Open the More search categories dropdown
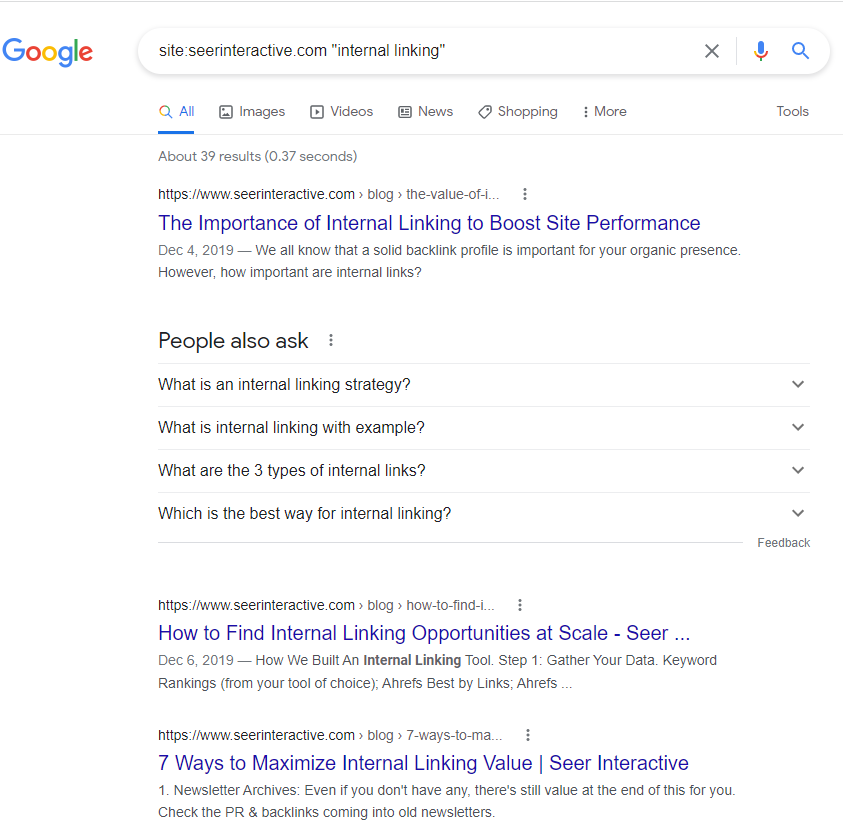Viewport: 843px width, 840px height. pos(604,112)
